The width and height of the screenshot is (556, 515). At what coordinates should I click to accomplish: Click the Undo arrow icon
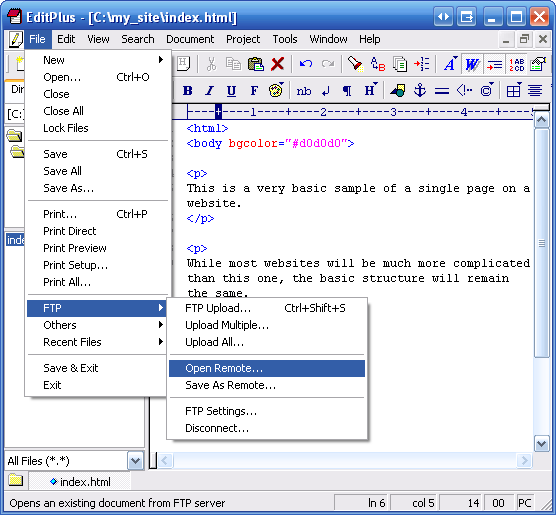(x=306, y=64)
